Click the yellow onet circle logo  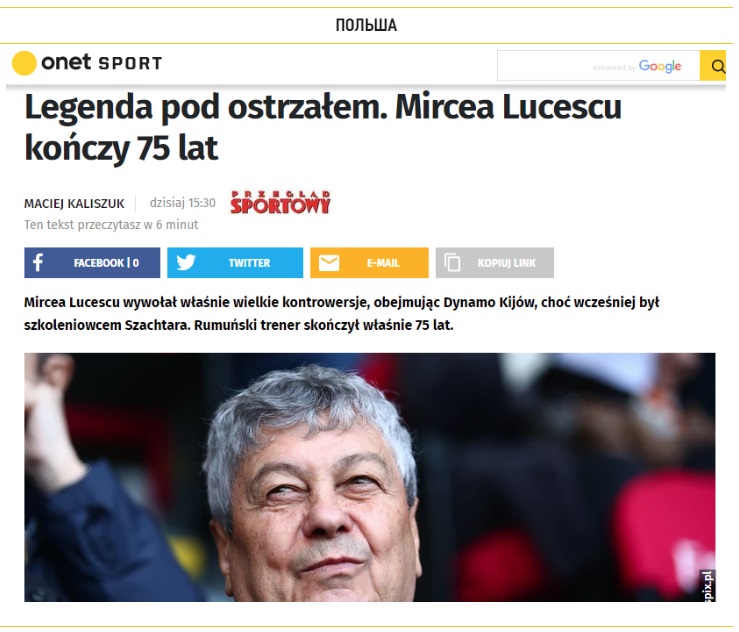coord(24,63)
